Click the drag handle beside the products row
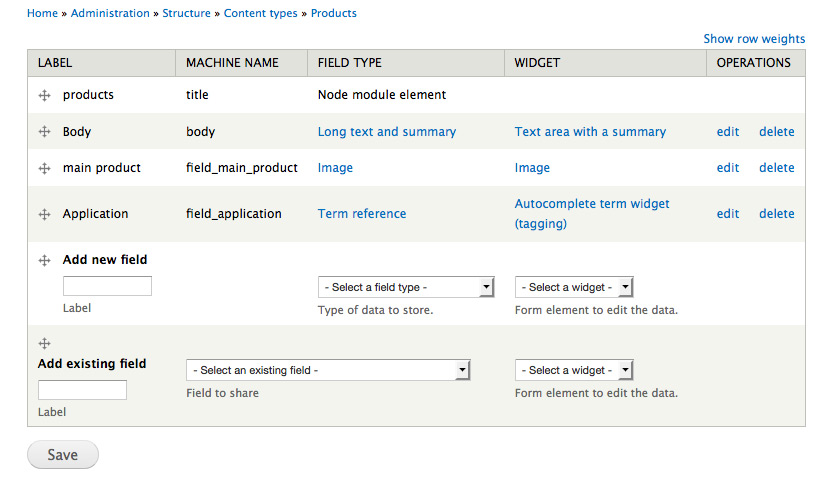 point(45,96)
